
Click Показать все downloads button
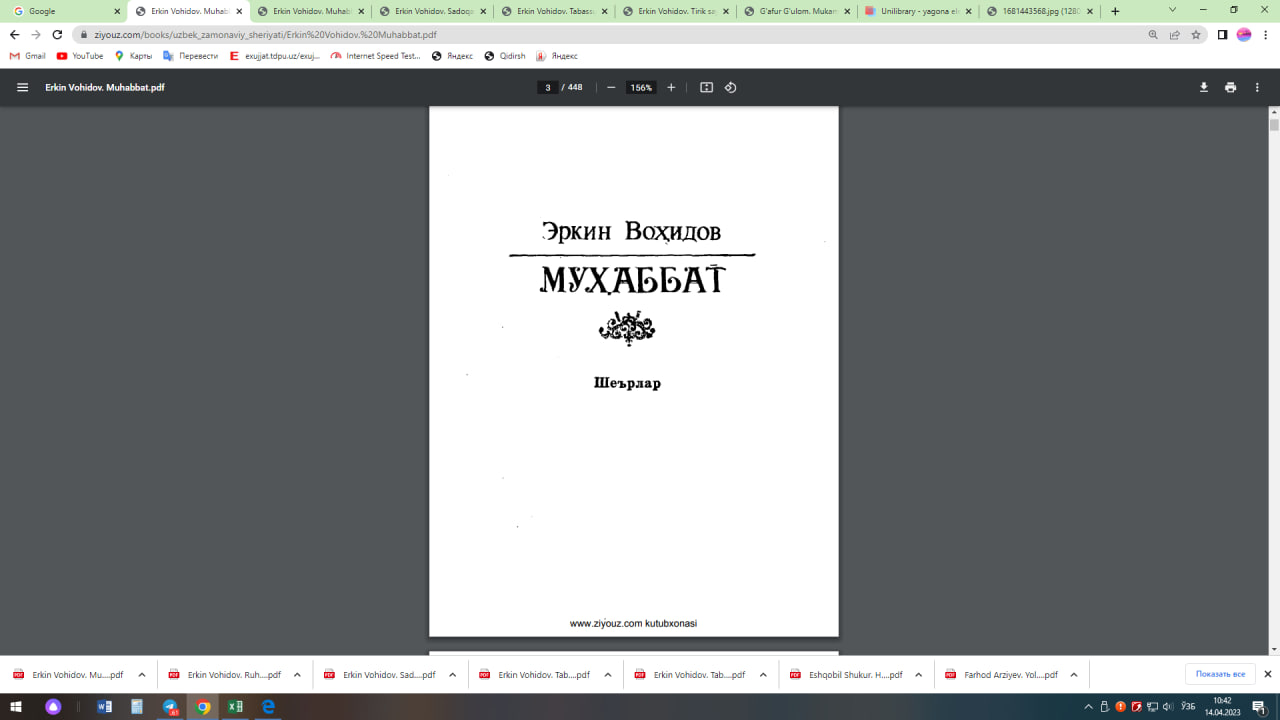click(1220, 675)
